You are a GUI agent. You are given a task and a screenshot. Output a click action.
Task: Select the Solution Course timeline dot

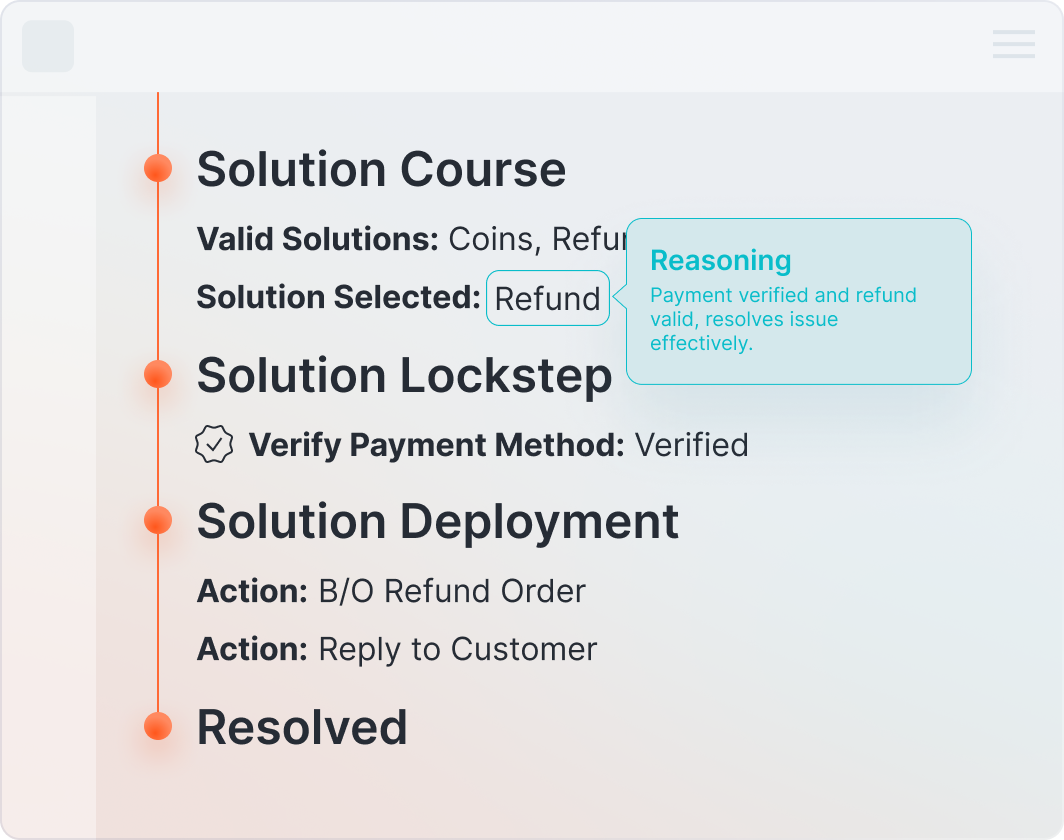157,167
